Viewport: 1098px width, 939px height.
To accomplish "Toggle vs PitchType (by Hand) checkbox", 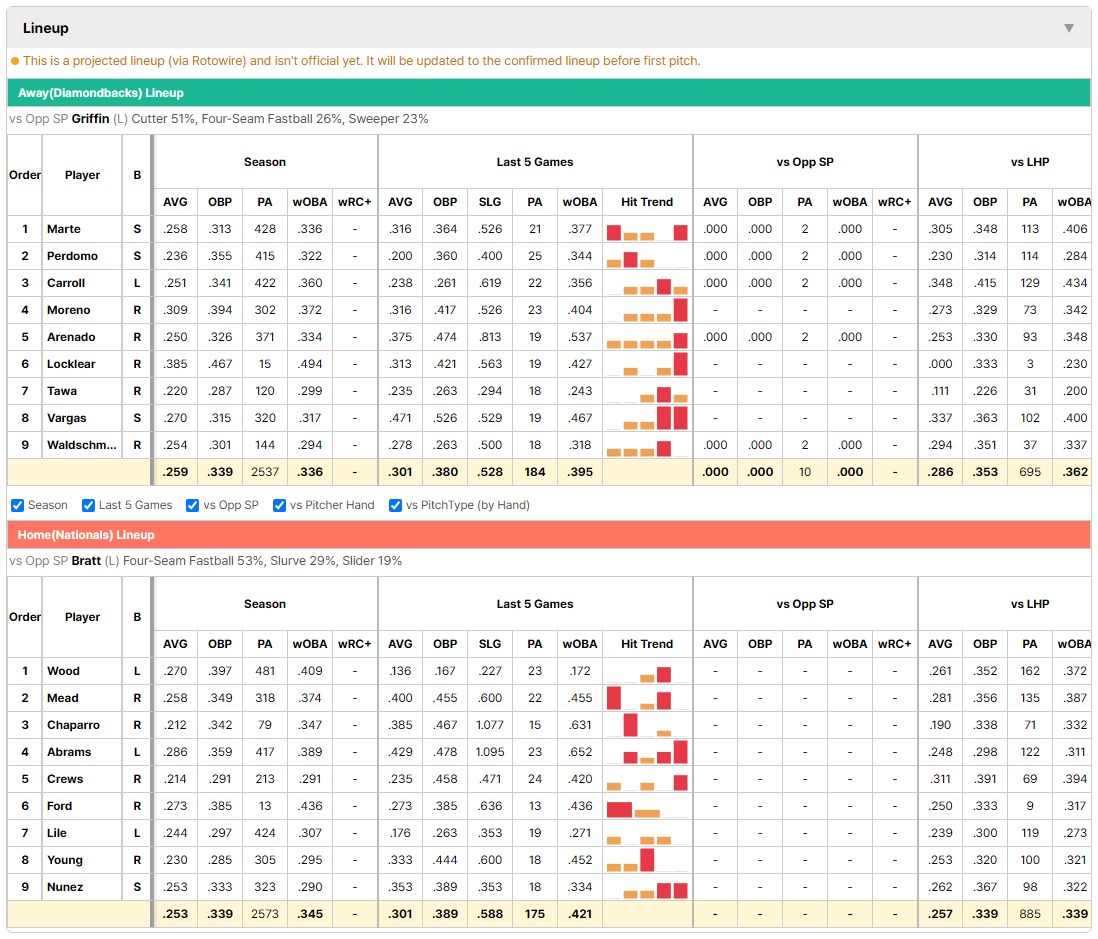I will 396,506.
